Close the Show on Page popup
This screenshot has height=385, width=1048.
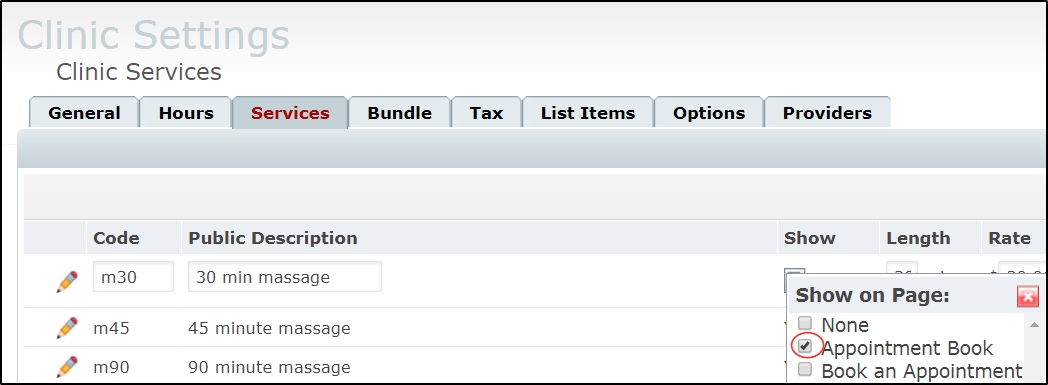tap(1027, 296)
